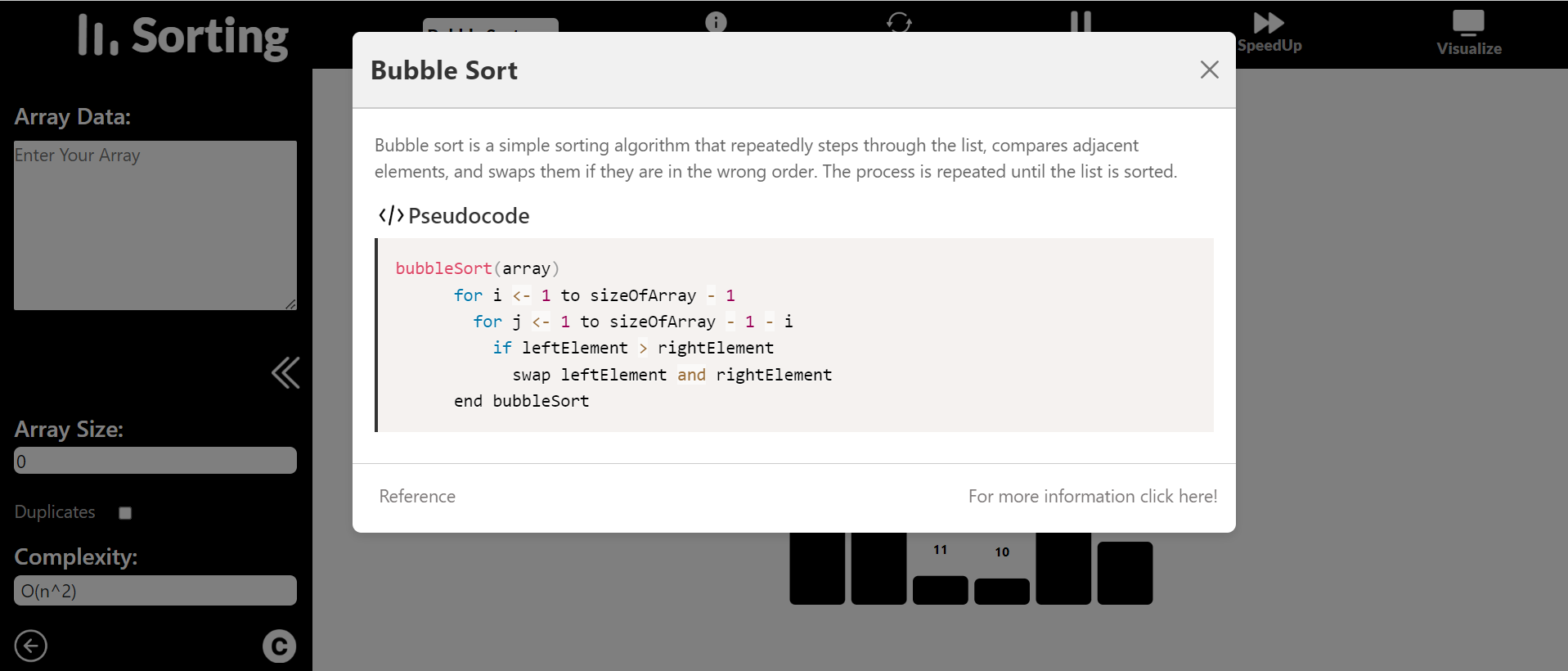Viewport: 1568px width, 671px height.
Task: Click the Visualize monitor icon
Action: click(x=1468, y=23)
